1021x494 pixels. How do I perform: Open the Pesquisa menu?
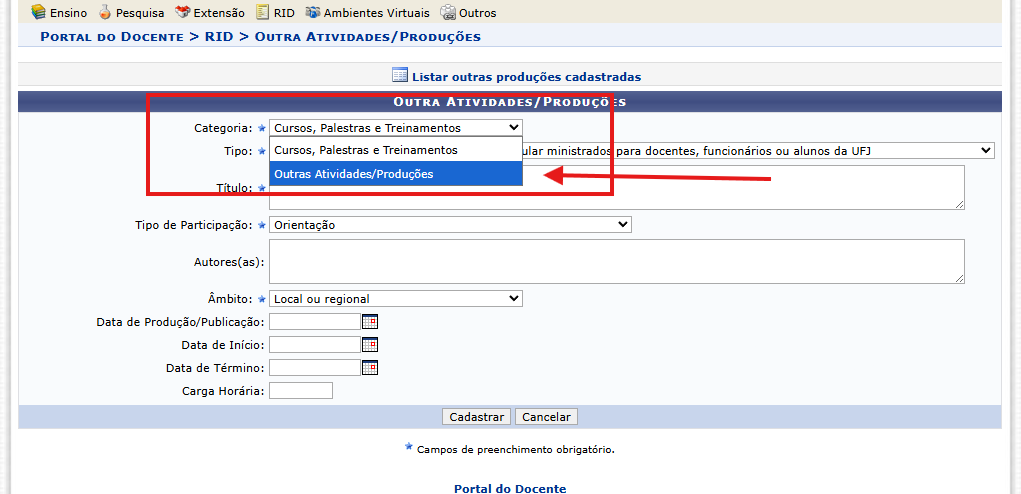point(131,12)
